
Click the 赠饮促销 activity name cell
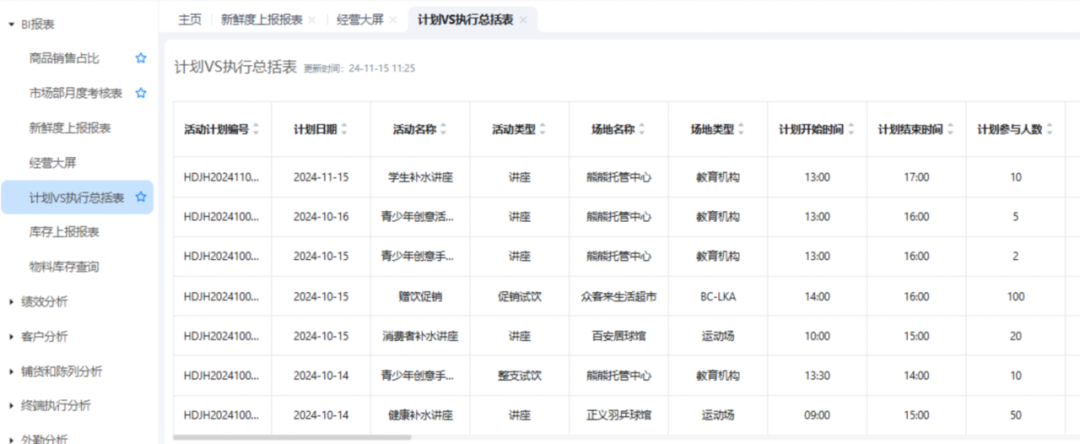pos(420,297)
